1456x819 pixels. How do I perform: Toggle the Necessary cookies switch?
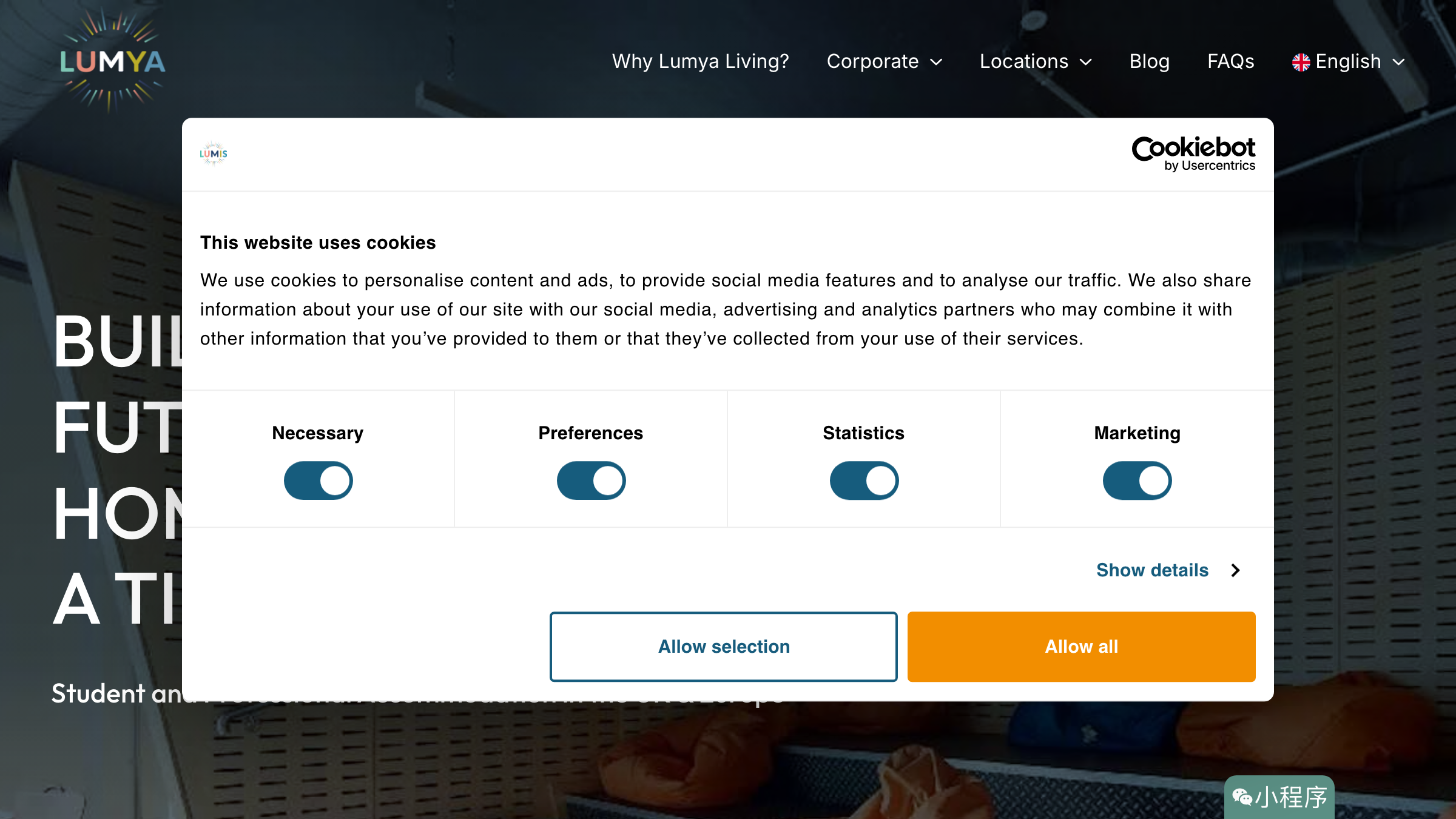point(318,480)
